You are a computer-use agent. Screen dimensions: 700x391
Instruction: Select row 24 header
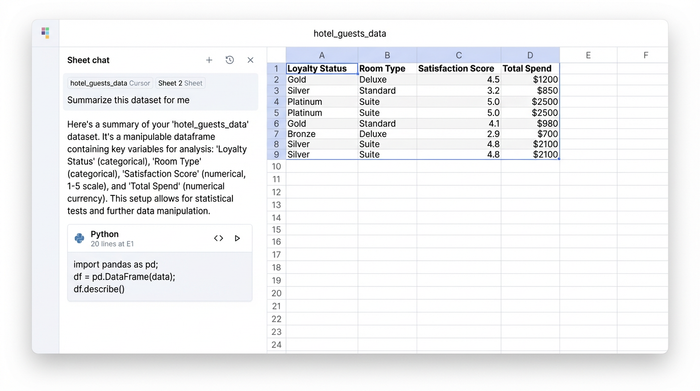point(276,345)
